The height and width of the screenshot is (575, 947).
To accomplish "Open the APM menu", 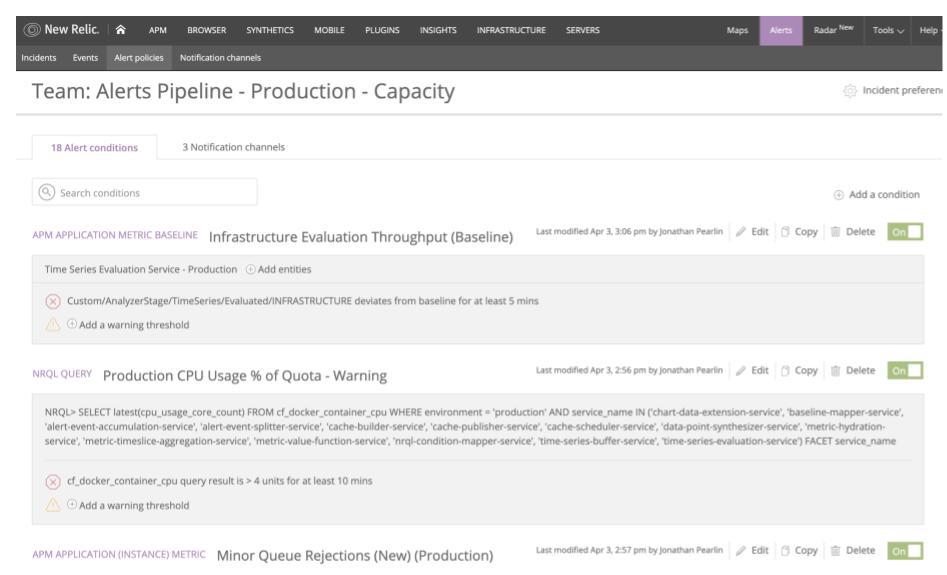I will [x=158, y=30].
